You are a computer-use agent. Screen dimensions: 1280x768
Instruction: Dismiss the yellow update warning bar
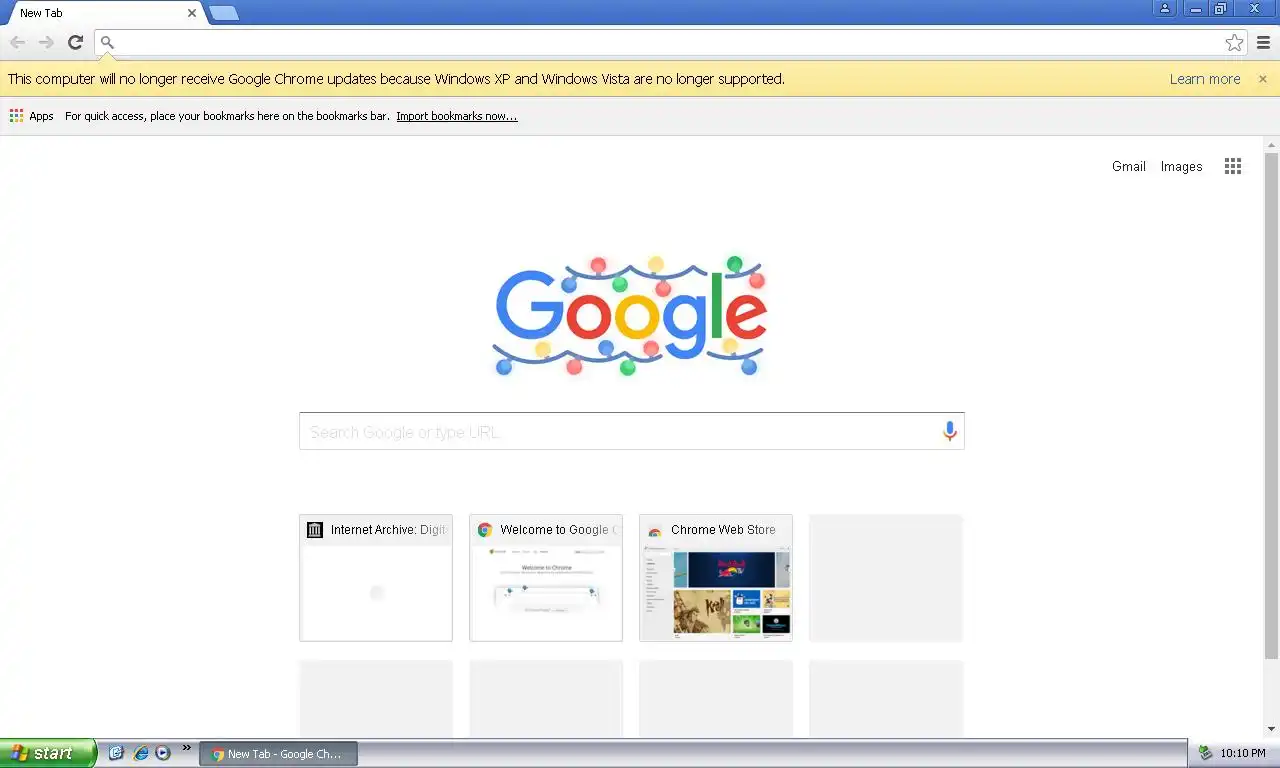pyautogui.click(x=1263, y=79)
